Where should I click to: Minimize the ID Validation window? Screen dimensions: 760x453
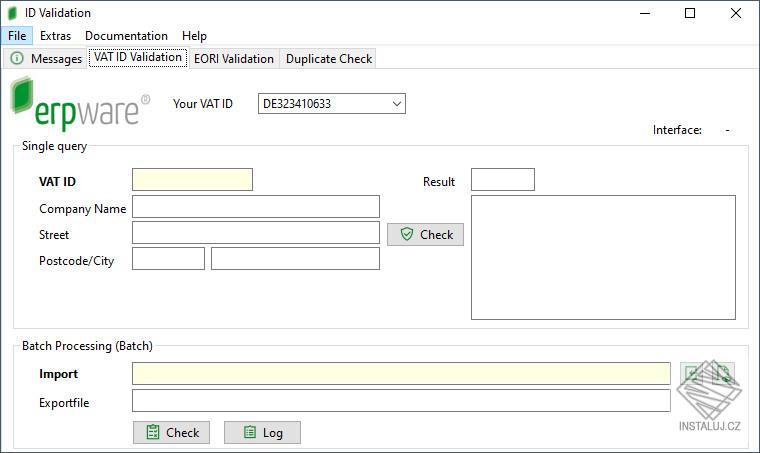click(x=645, y=13)
